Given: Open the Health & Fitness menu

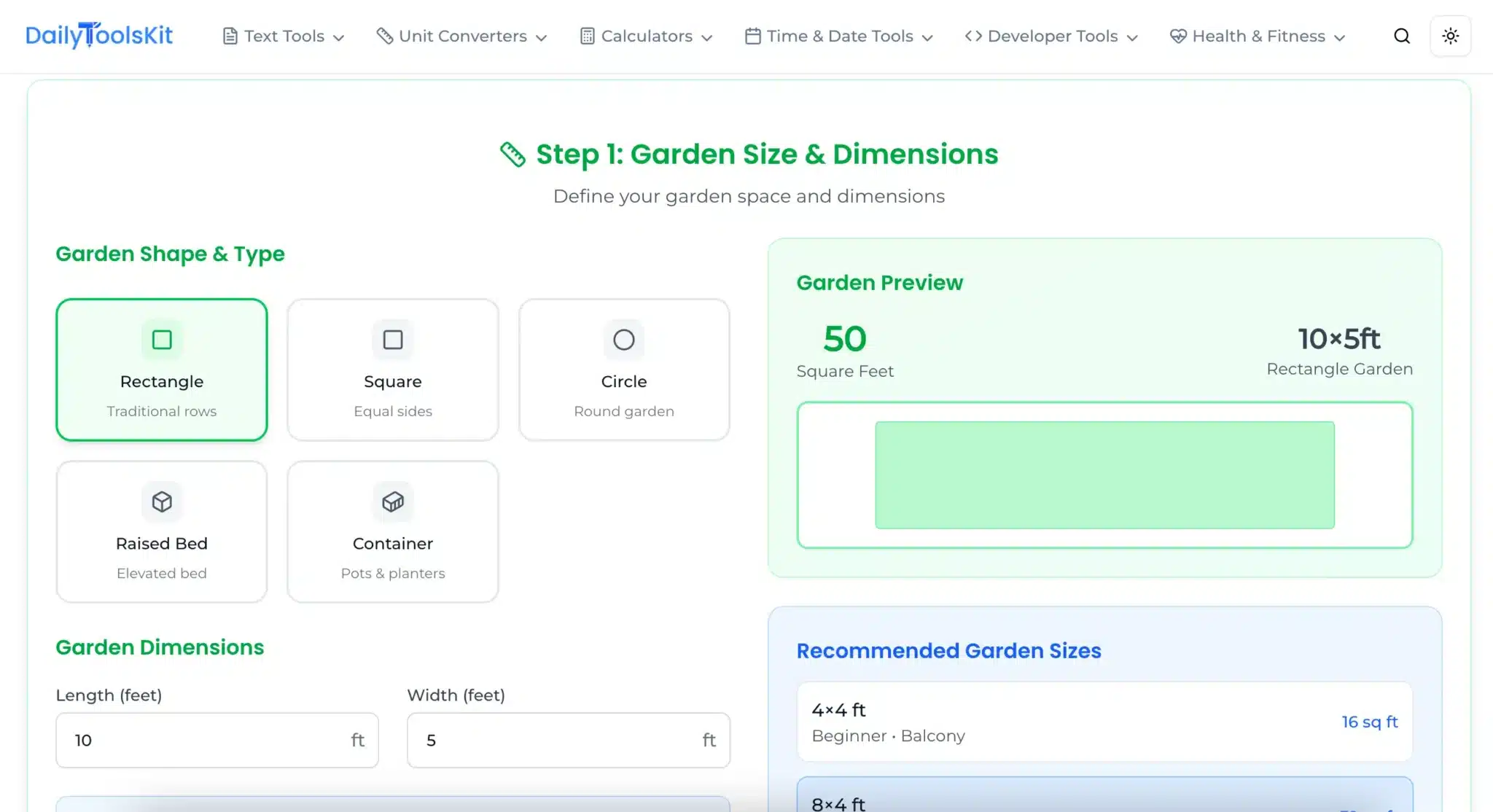Looking at the screenshot, I should click(x=1257, y=36).
